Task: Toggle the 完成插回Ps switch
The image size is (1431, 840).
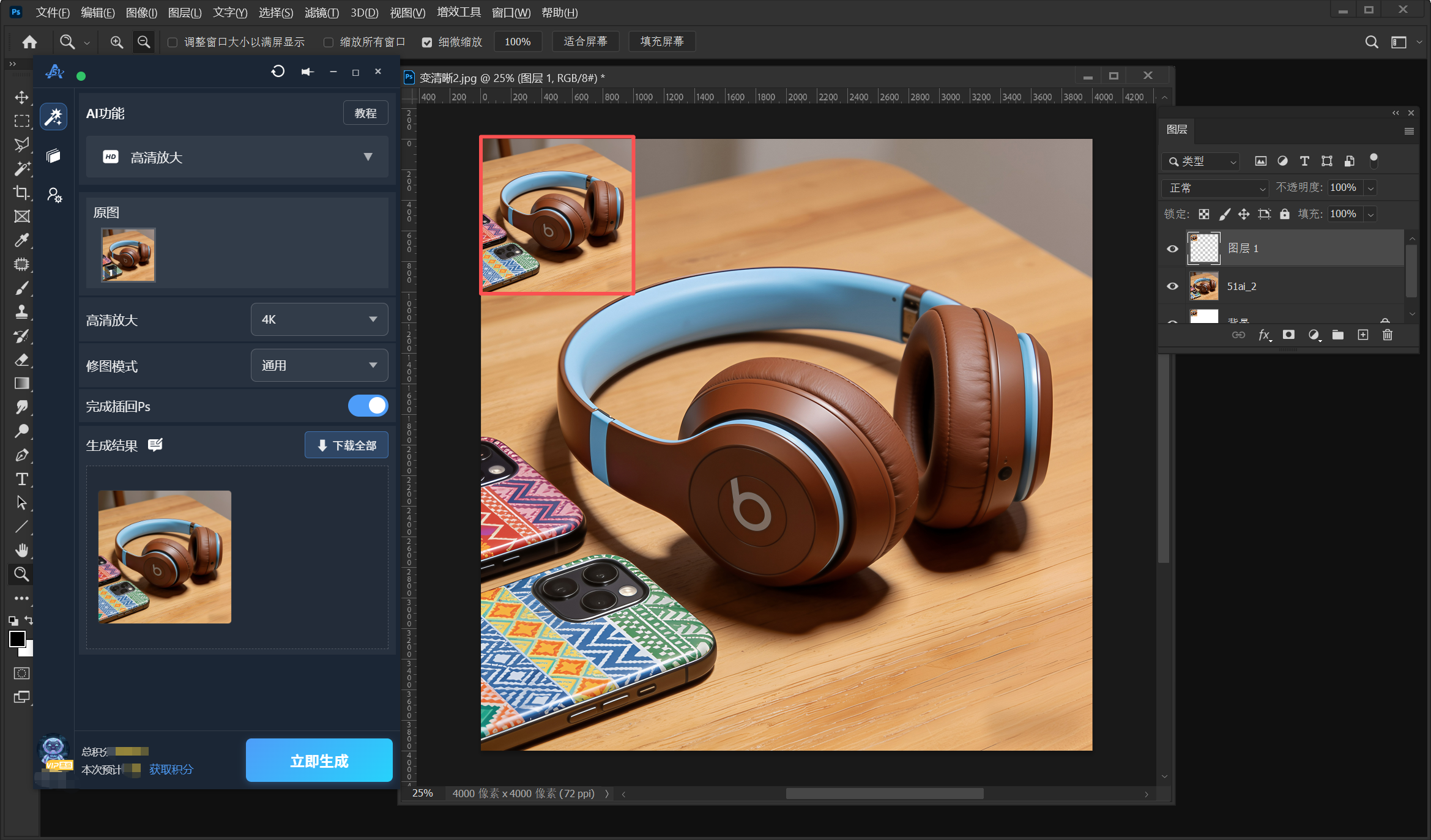Action: 368,406
